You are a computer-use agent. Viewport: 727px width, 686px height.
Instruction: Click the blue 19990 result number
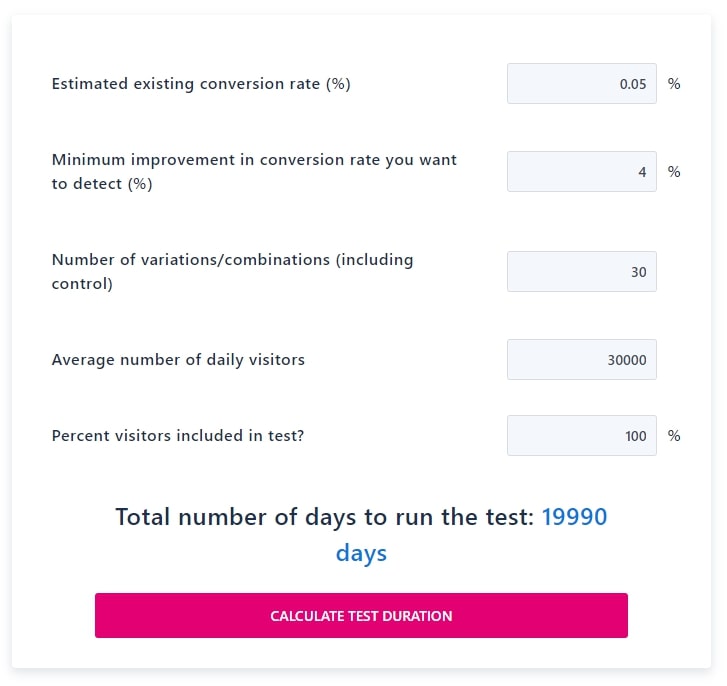pos(574,517)
